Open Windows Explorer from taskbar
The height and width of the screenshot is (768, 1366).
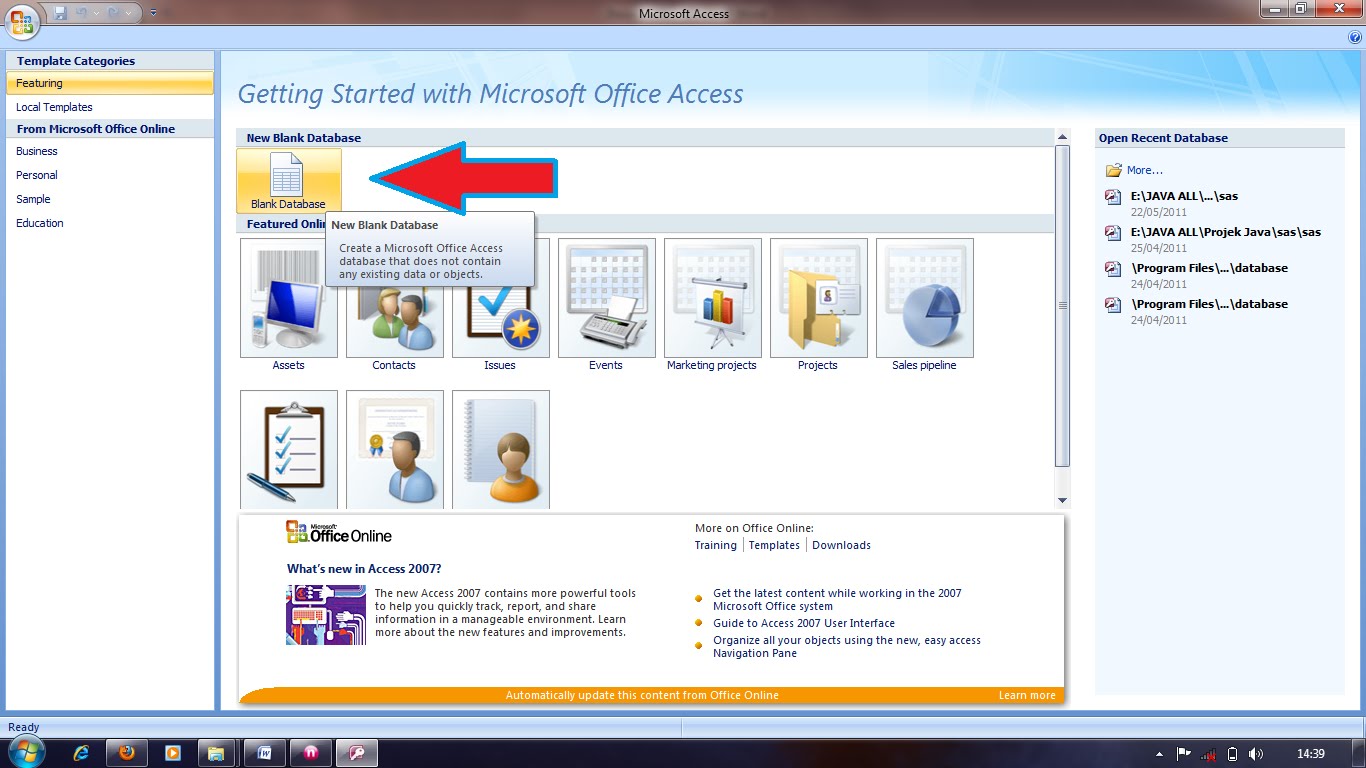(216, 753)
